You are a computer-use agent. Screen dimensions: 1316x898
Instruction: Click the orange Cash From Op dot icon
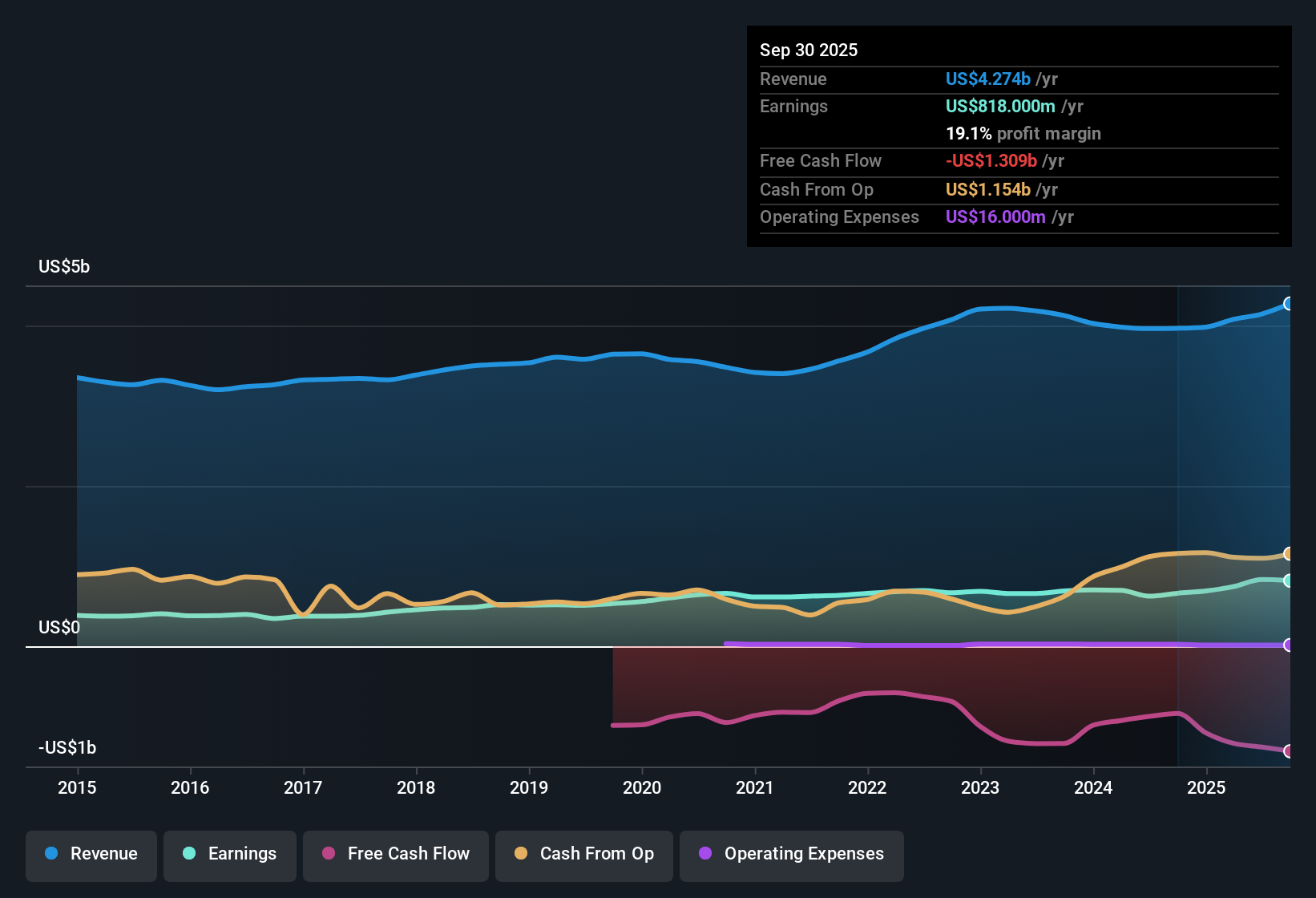click(519, 854)
